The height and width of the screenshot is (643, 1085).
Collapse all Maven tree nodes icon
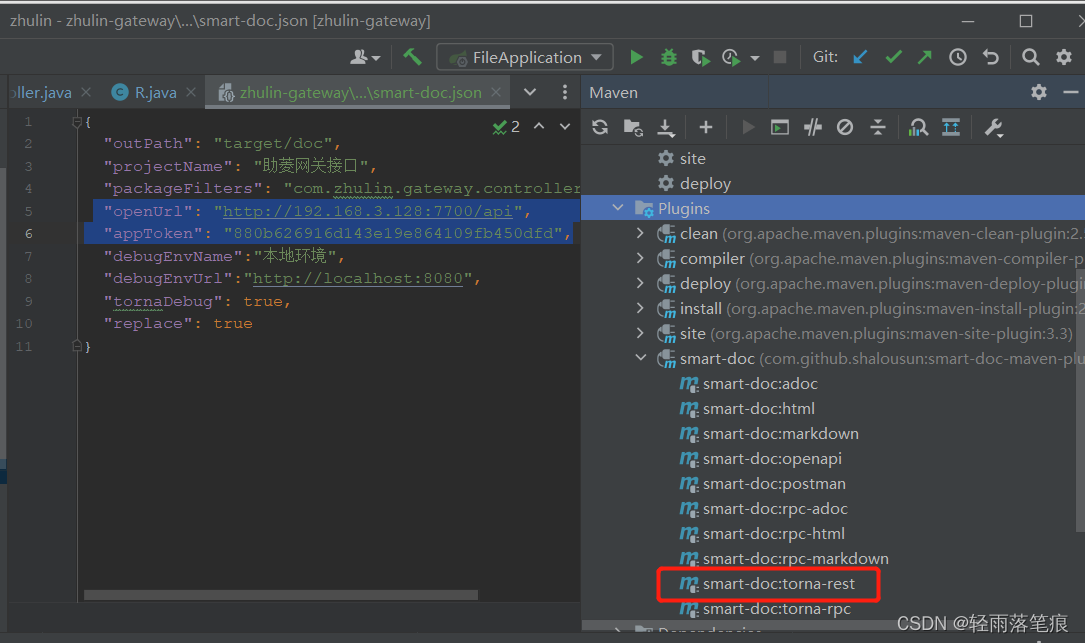(x=877, y=127)
